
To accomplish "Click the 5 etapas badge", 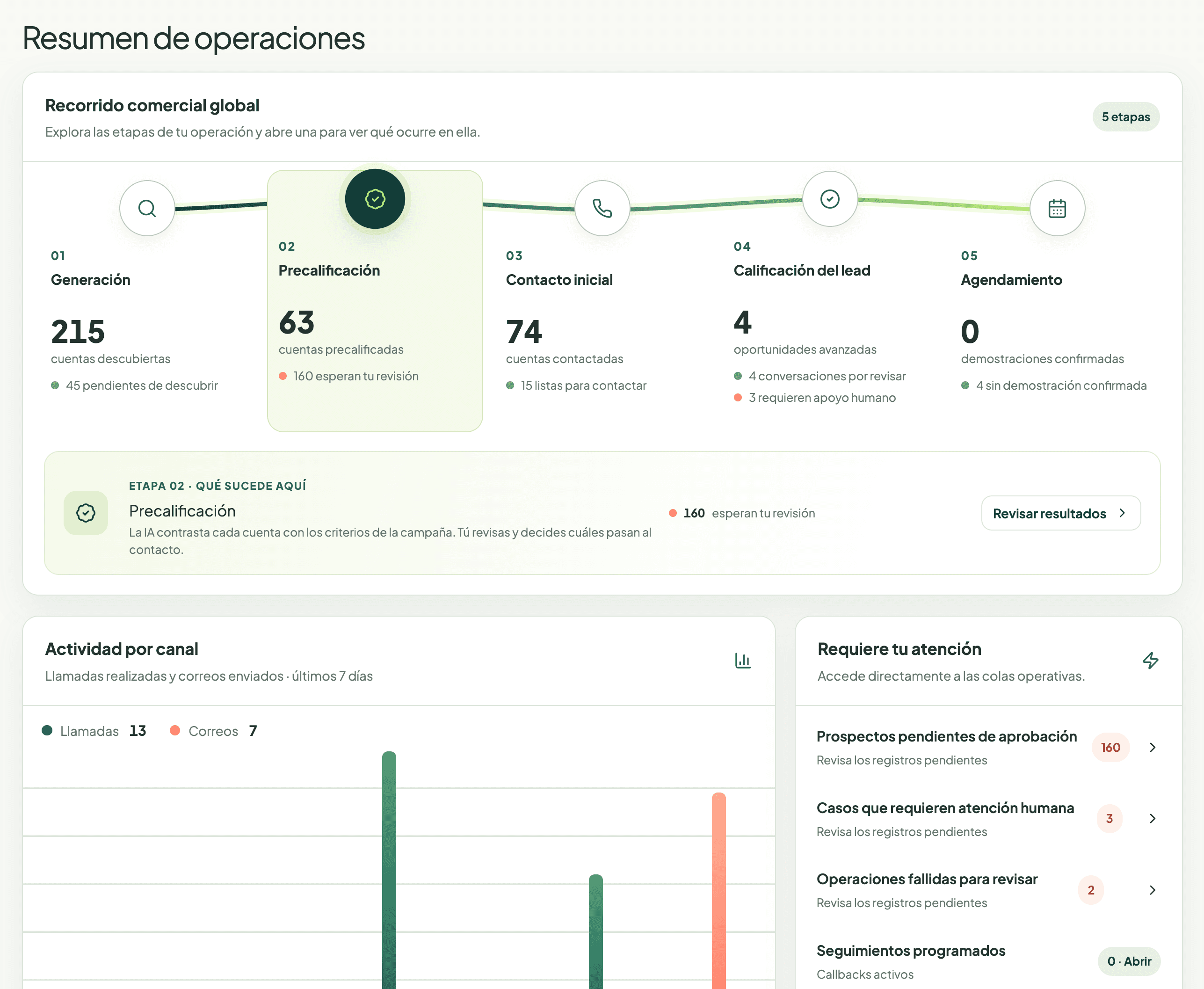I will (1125, 117).
